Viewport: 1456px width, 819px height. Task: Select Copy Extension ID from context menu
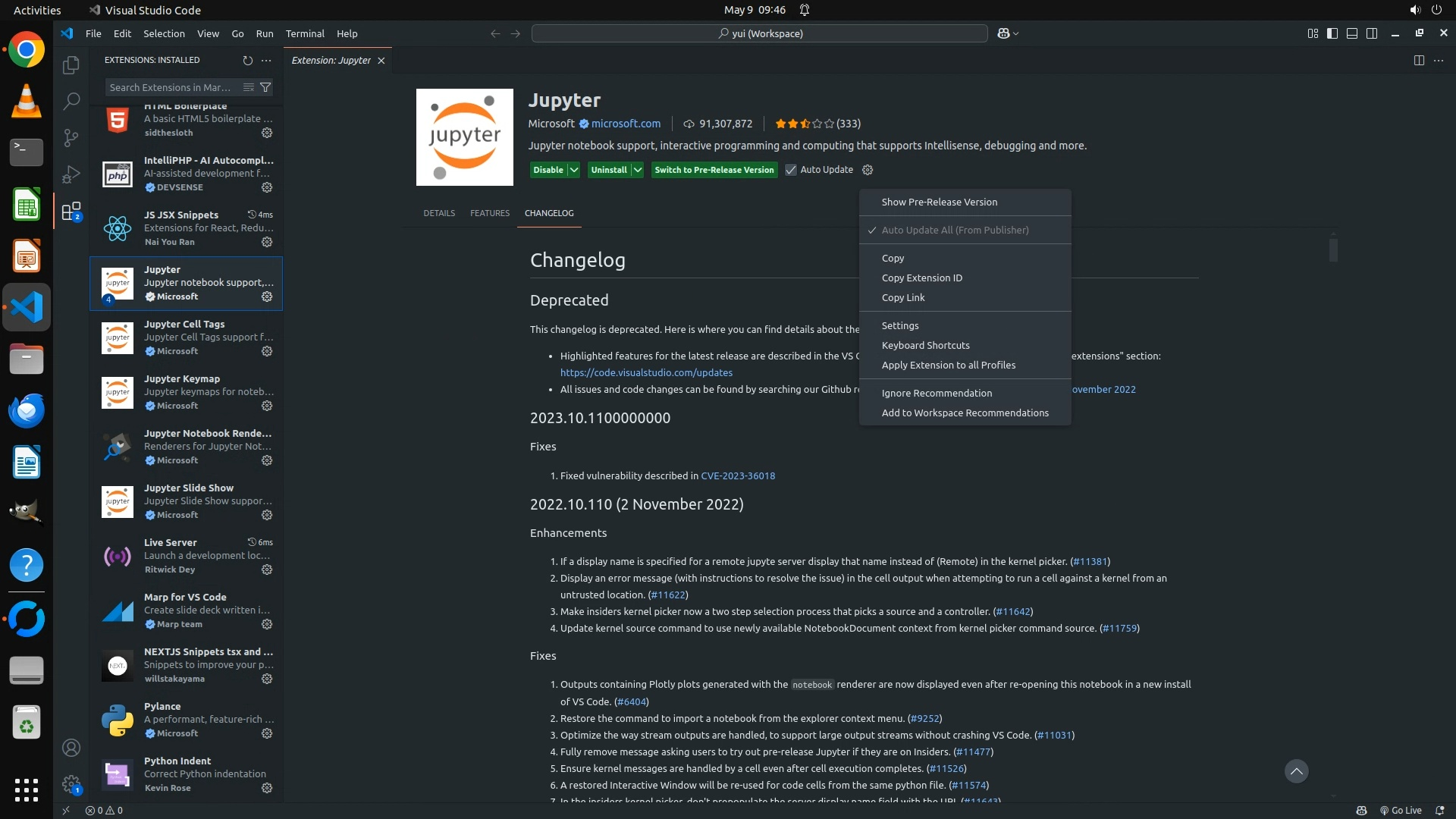coord(921,278)
